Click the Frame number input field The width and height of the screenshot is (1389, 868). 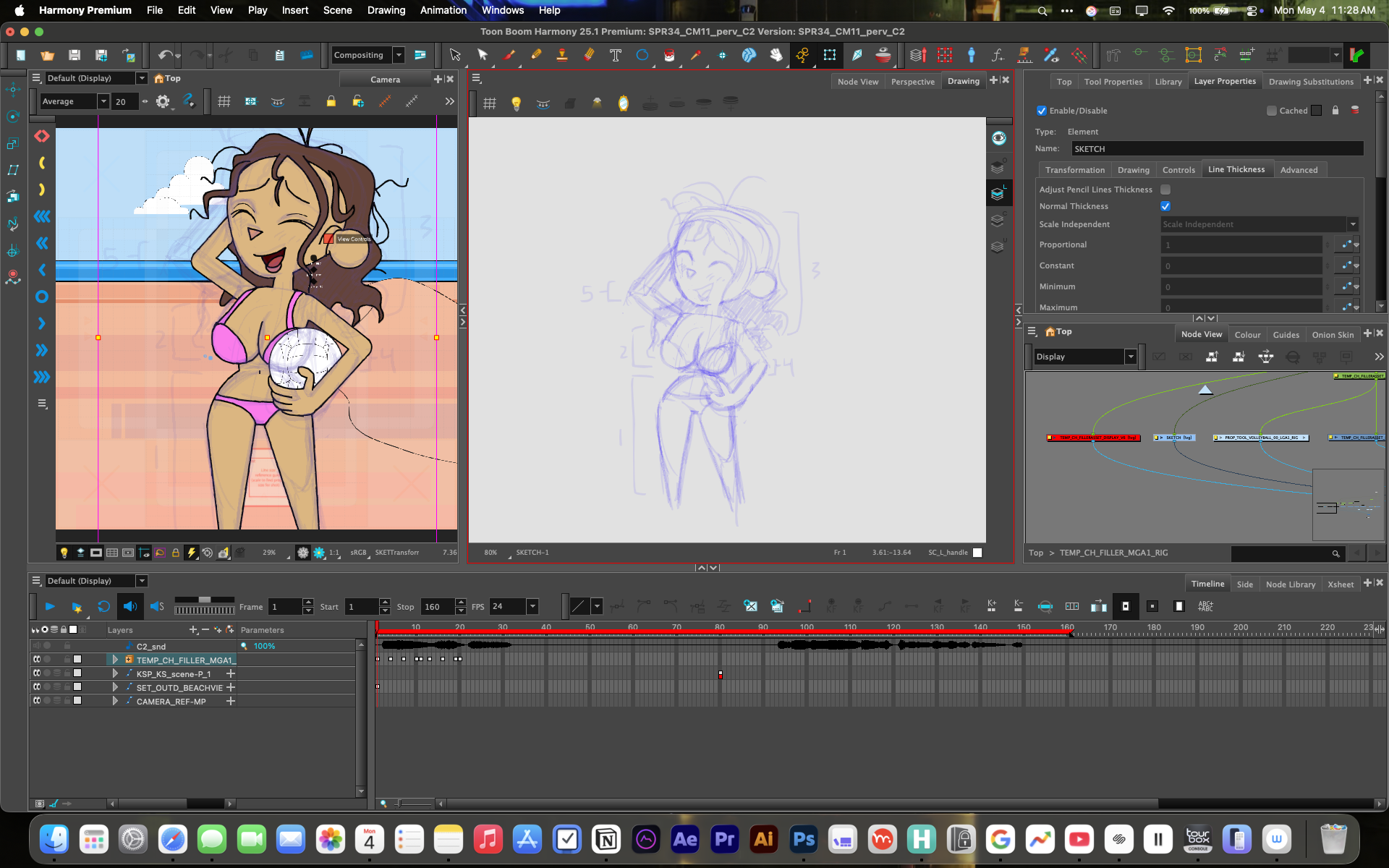[285, 607]
